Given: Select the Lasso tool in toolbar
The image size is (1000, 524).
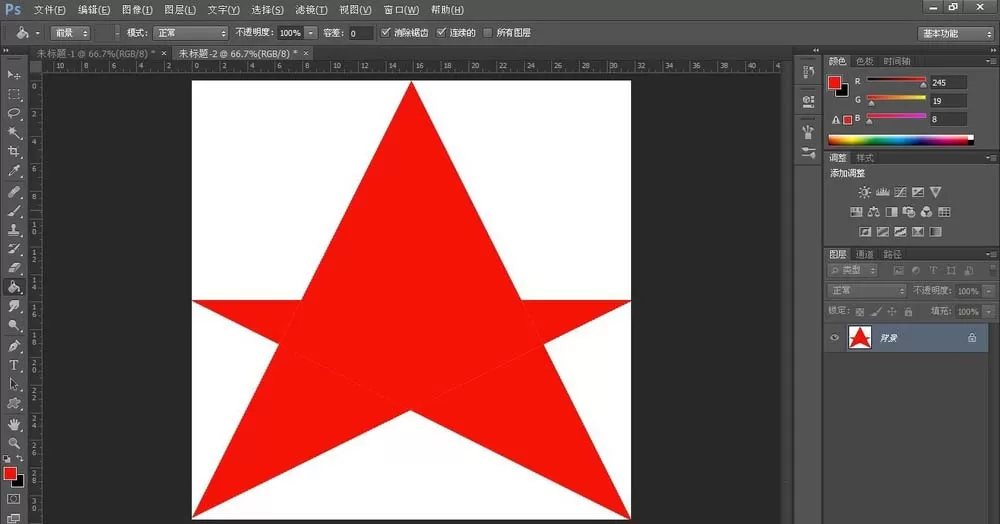Looking at the screenshot, I should [x=14, y=113].
